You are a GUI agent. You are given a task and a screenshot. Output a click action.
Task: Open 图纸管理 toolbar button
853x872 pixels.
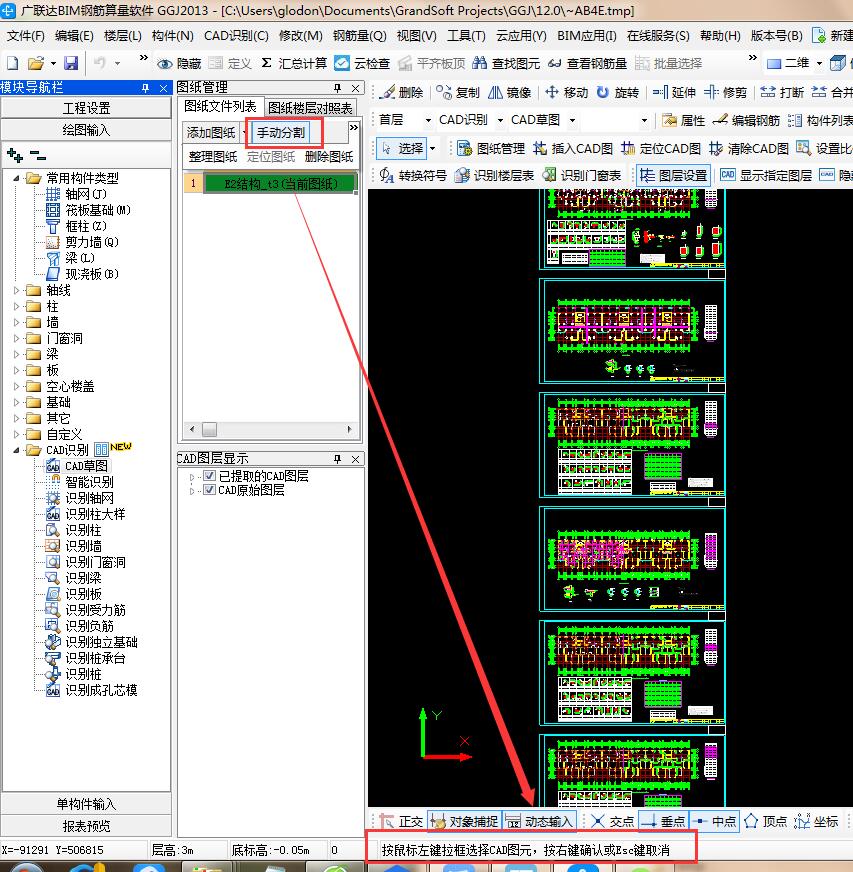click(x=490, y=148)
